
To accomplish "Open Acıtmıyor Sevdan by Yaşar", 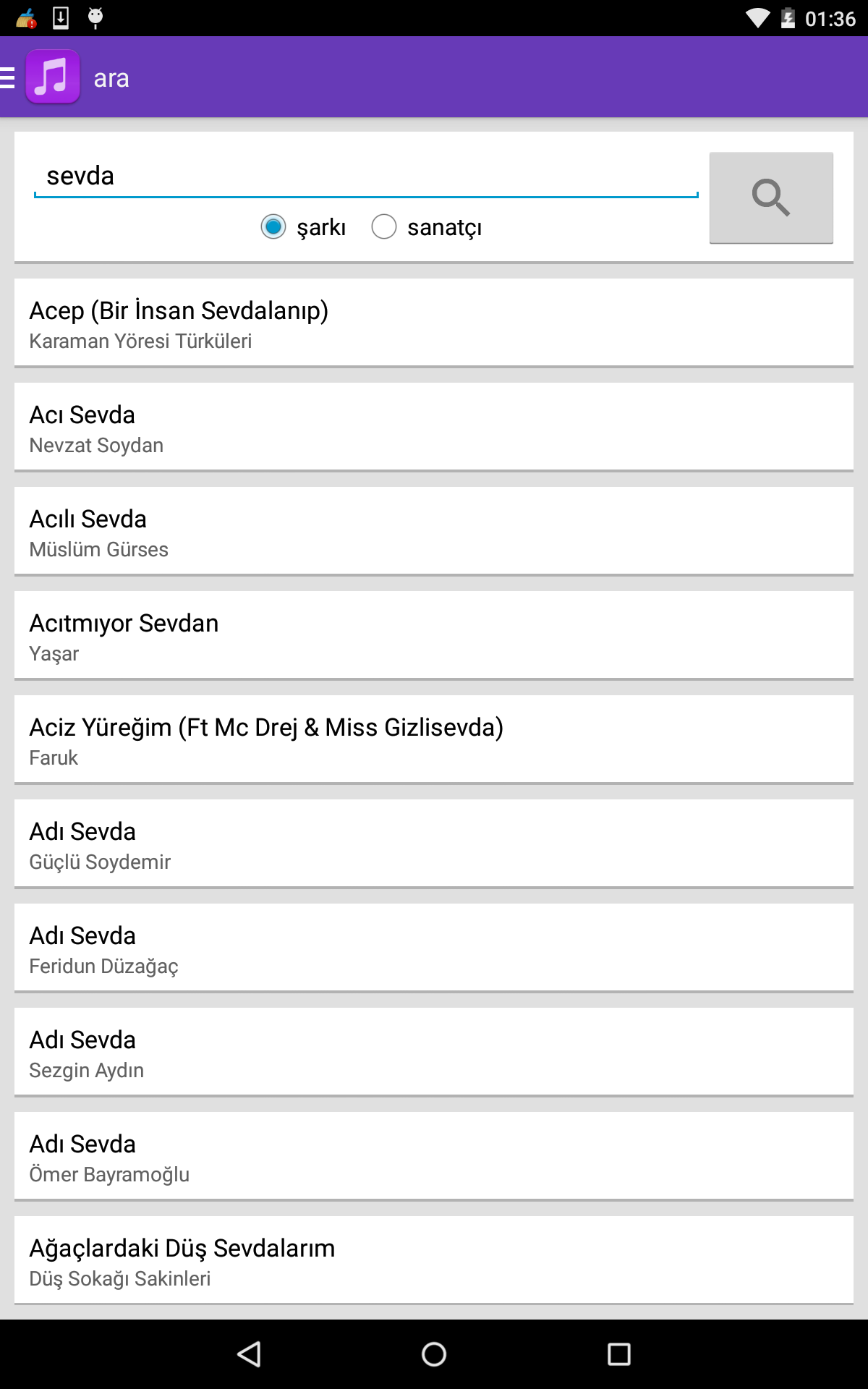I will (434, 635).
